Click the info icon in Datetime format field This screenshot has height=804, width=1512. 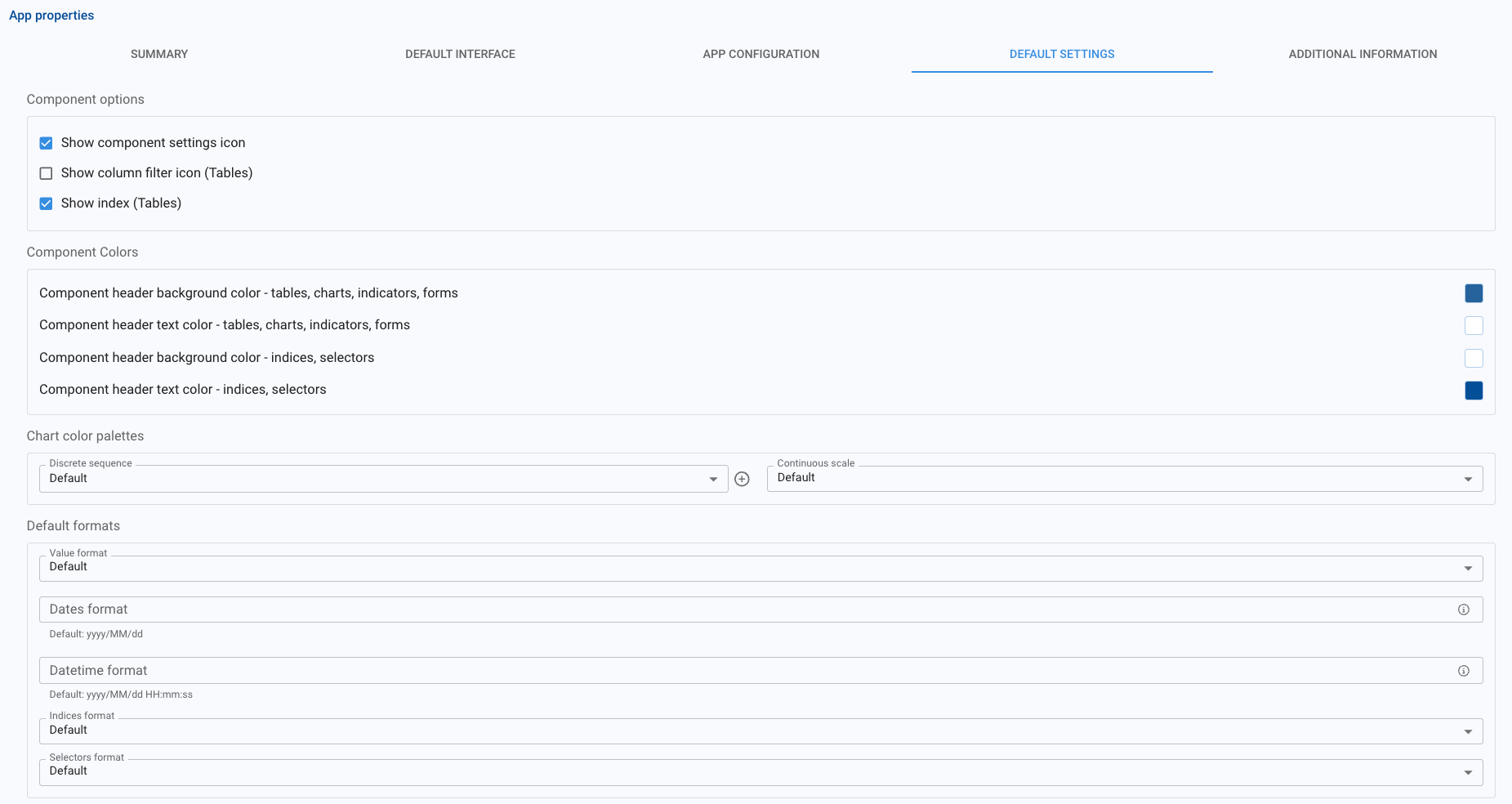(x=1463, y=671)
